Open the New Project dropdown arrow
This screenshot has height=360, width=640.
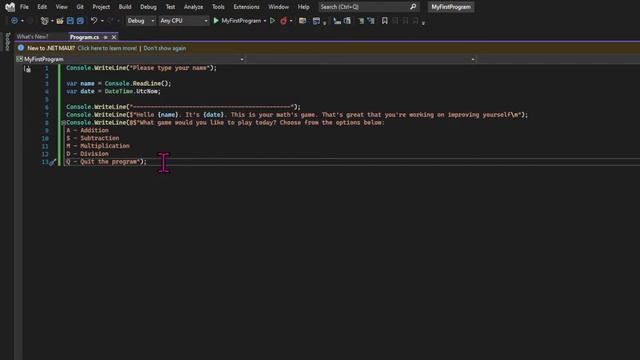52,21
